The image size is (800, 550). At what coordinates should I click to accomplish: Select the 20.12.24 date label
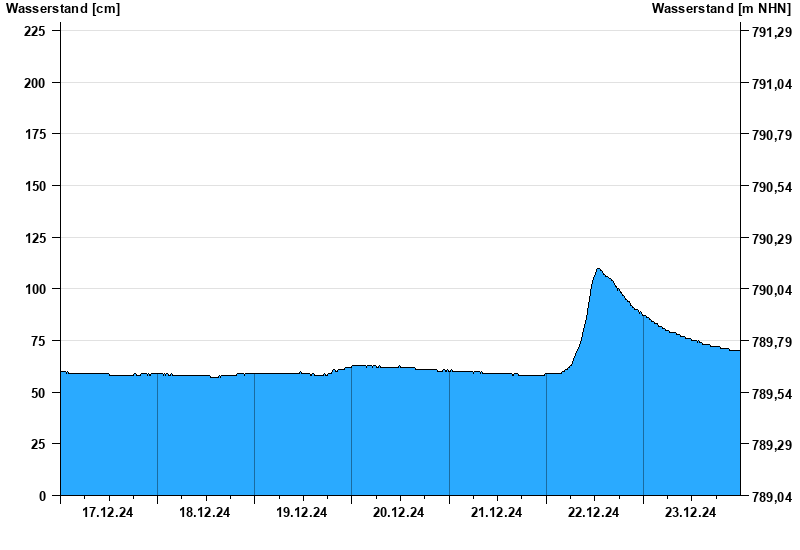click(398, 512)
